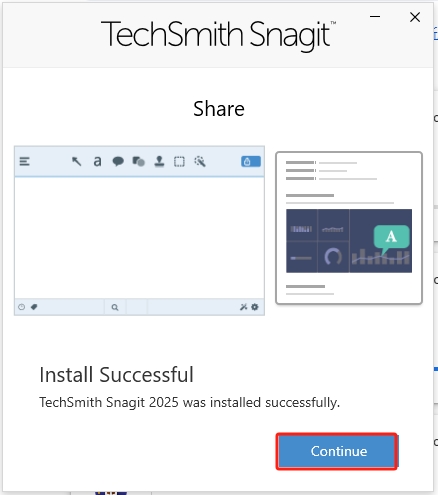Click the 'Install Successful' heading text
This screenshot has height=495, width=438.
116,374
